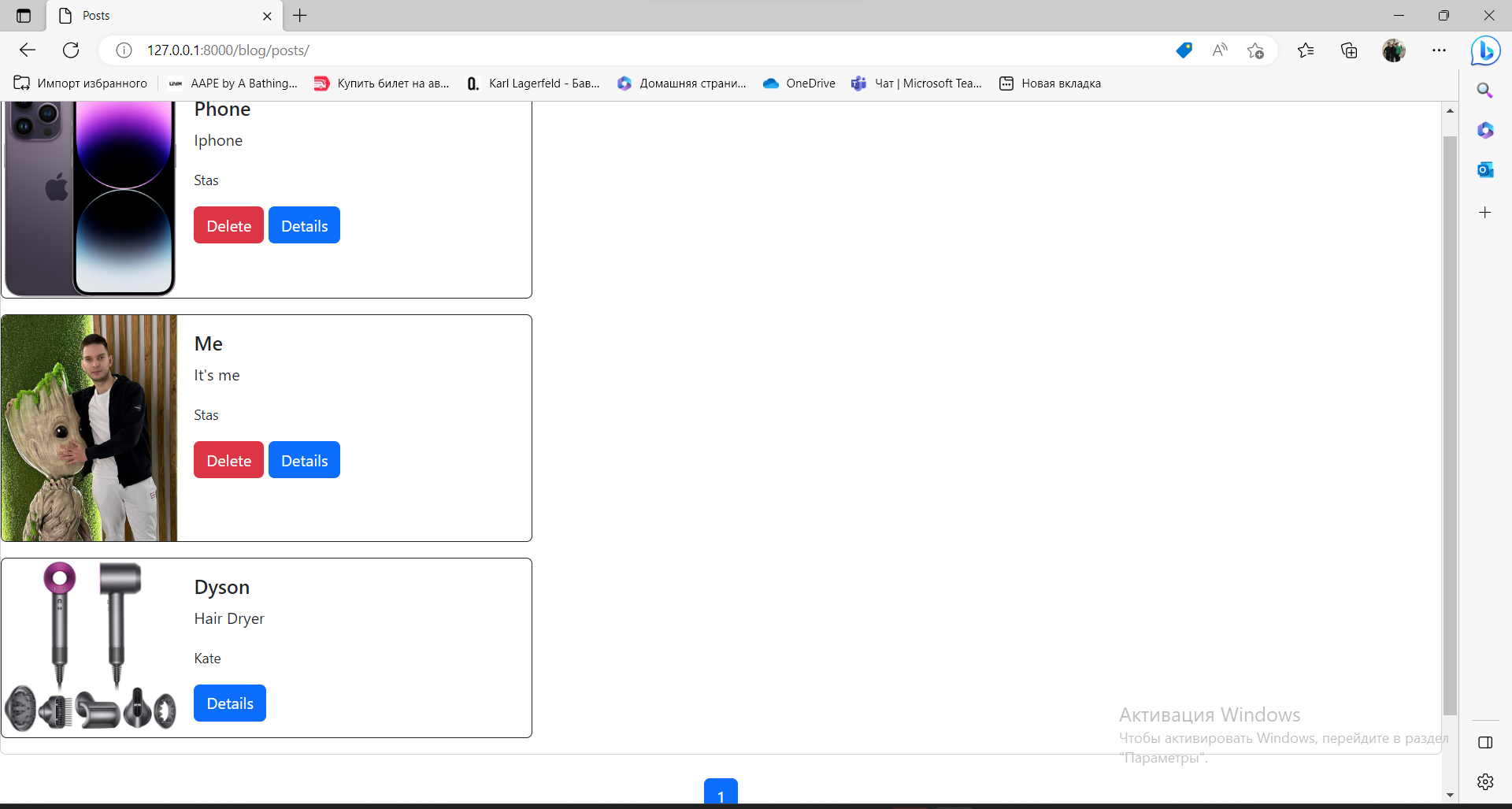Open the Collections icon
Viewport: 1512px width, 809px height.
coord(1349,50)
